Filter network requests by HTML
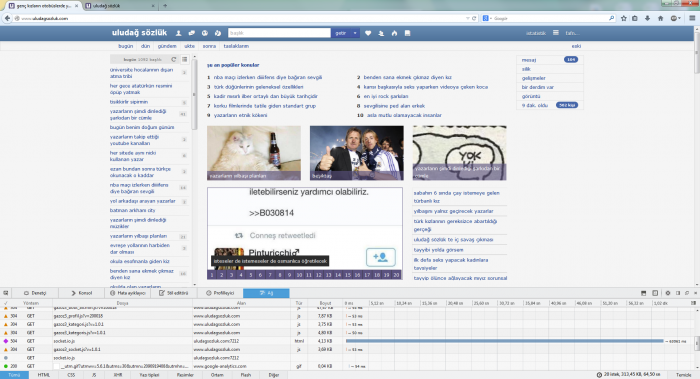 click(44, 375)
